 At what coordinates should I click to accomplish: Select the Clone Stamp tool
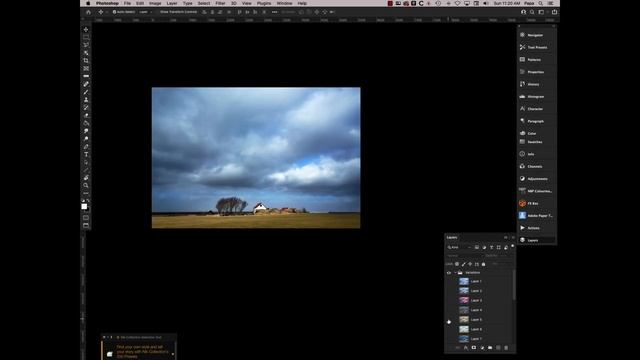86,100
